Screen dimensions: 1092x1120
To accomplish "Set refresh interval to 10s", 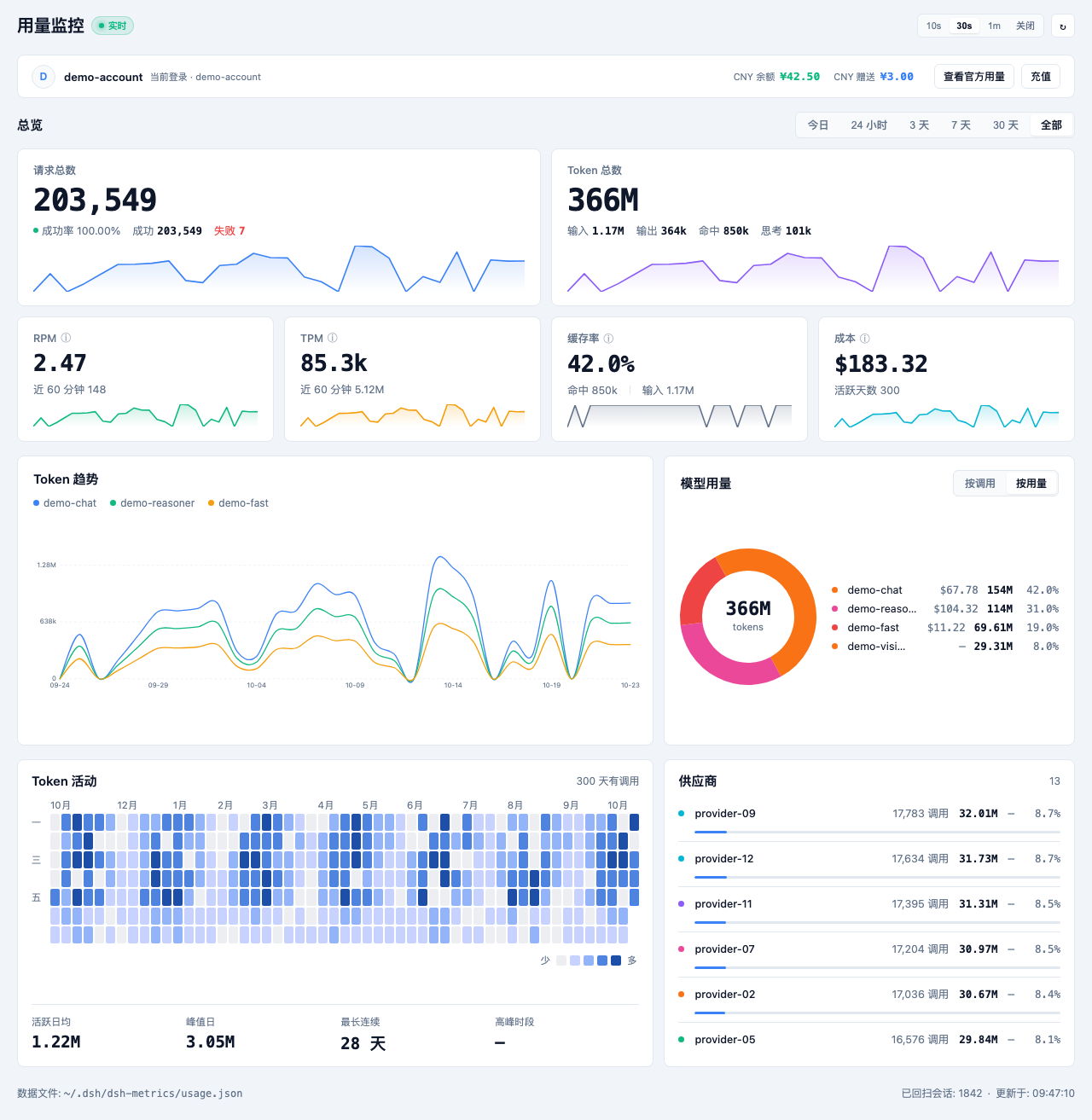I will [x=934, y=26].
